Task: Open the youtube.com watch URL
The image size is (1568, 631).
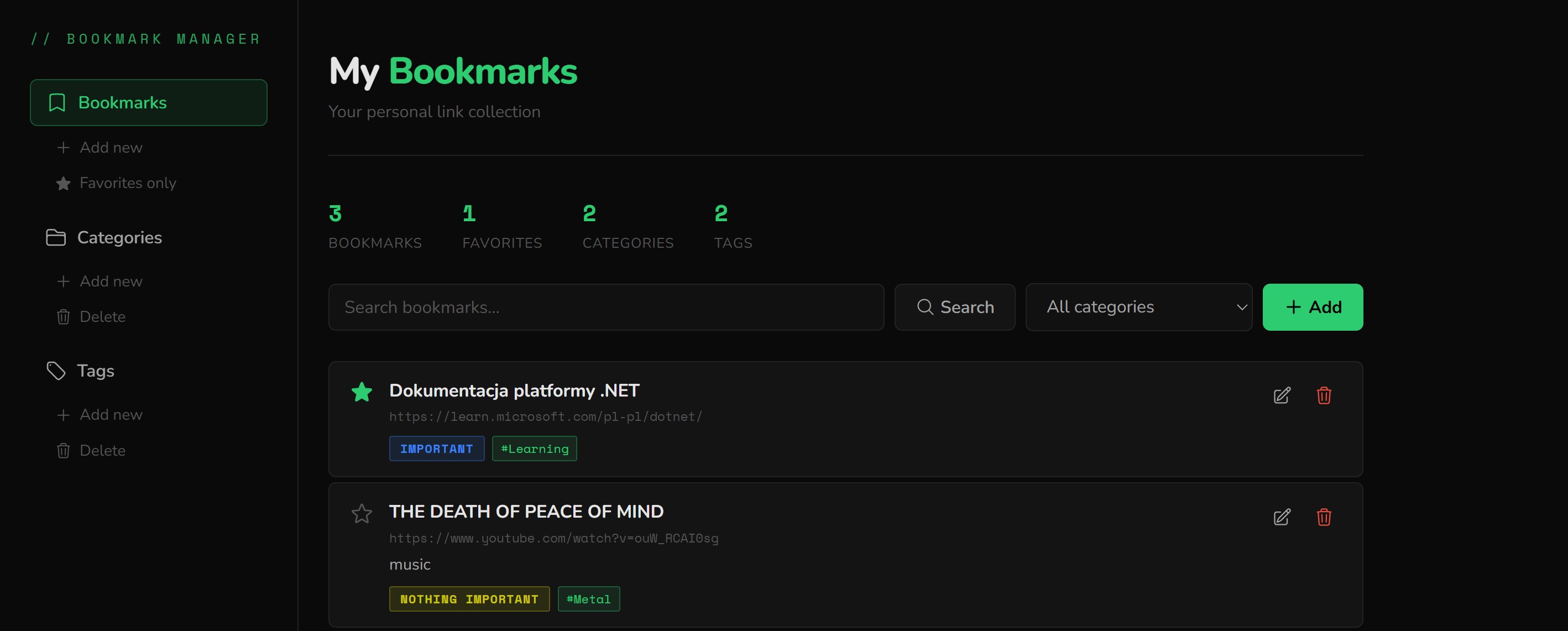Action: (554, 539)
